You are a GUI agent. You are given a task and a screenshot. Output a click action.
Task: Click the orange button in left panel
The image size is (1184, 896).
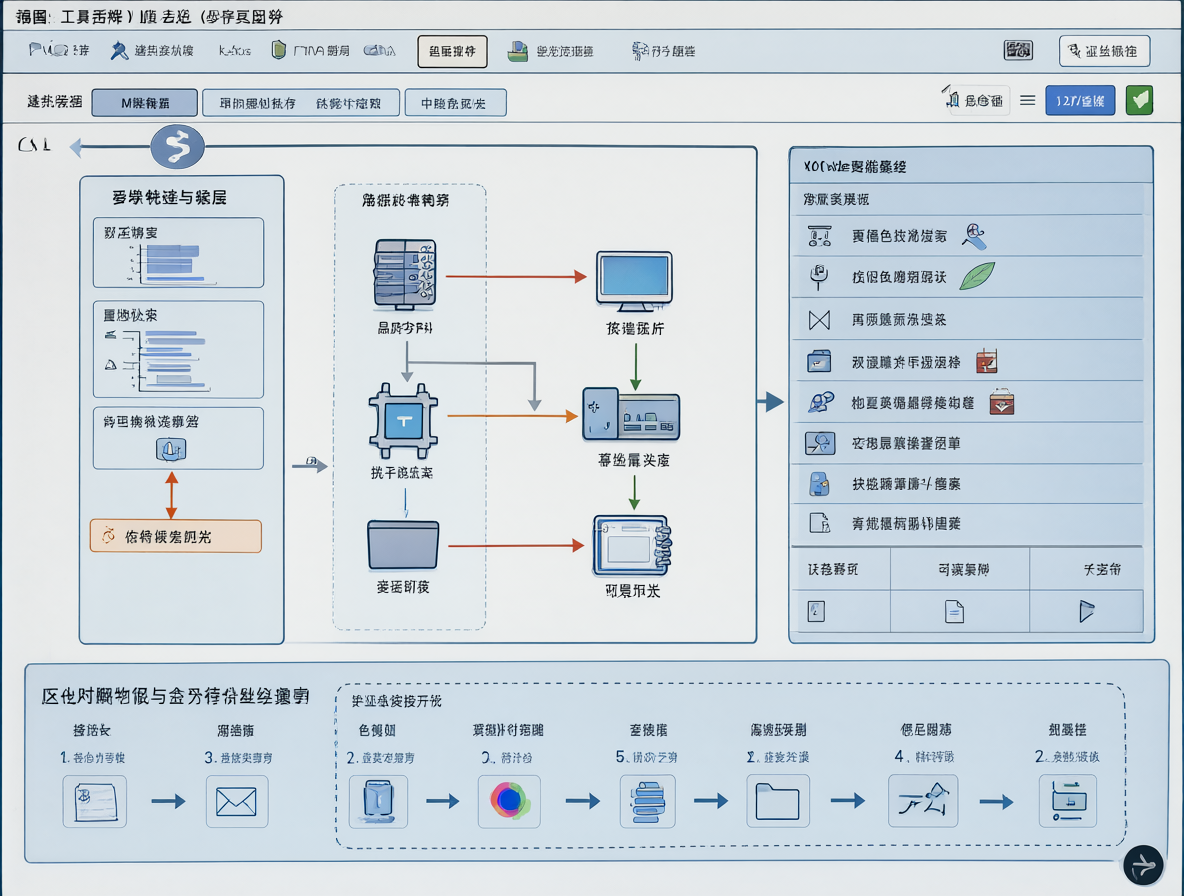[x=176, y=536]
